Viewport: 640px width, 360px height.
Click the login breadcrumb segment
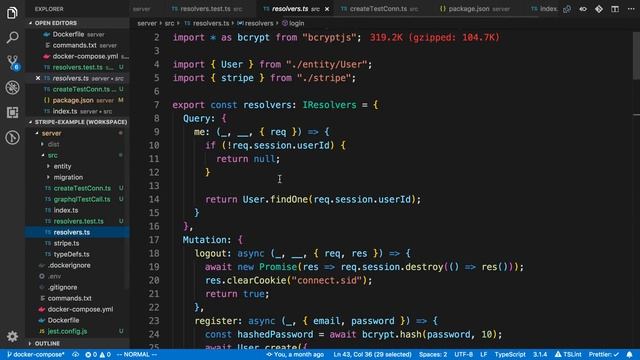293,23
